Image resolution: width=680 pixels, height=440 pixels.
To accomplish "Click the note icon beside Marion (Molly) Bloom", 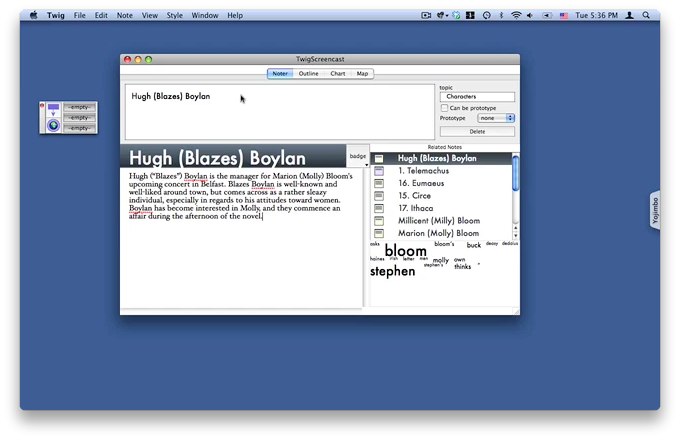I will click(379, 233).
